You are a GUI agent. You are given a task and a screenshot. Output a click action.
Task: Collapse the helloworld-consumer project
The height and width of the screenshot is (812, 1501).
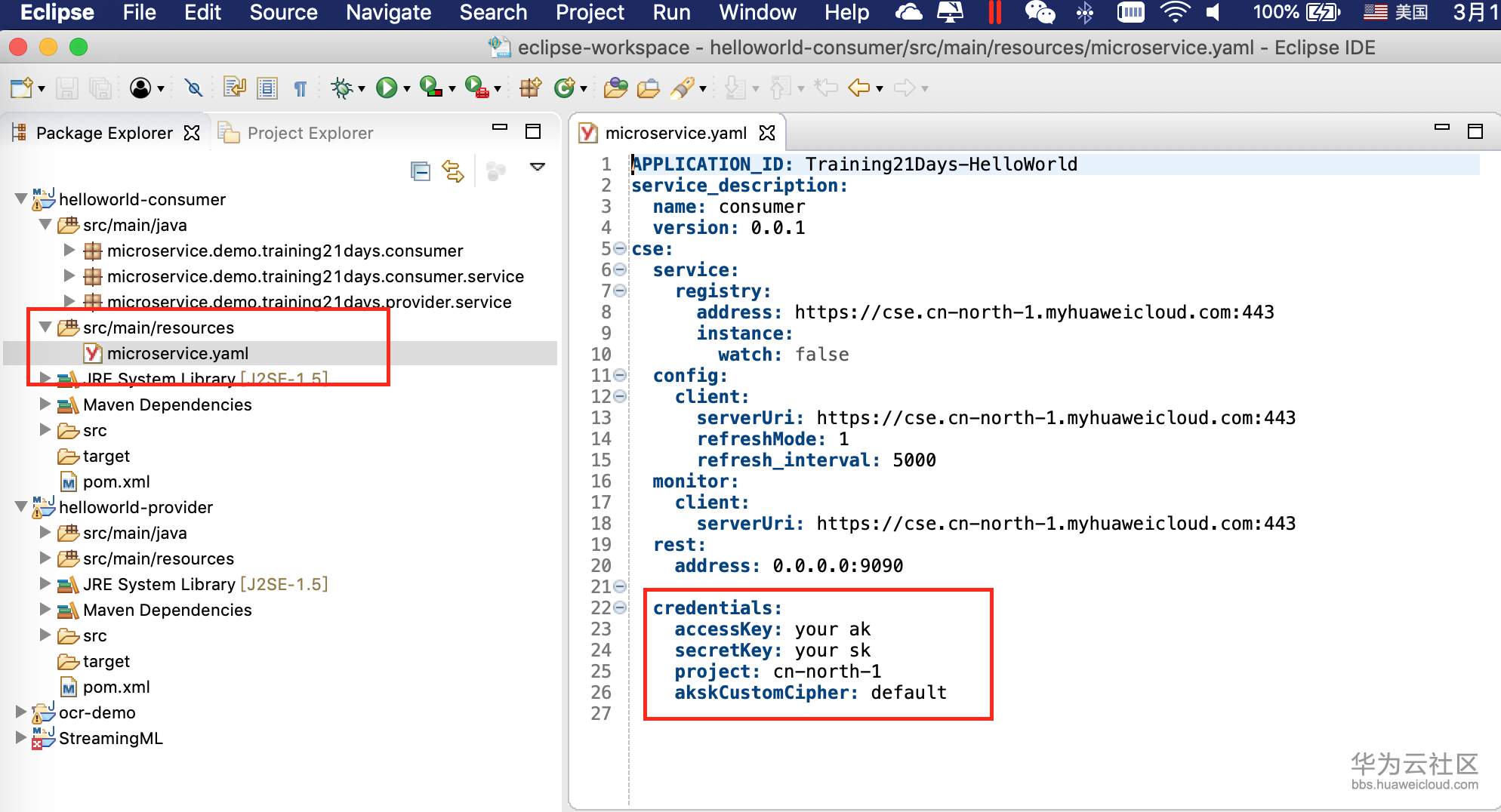(21, 198)
